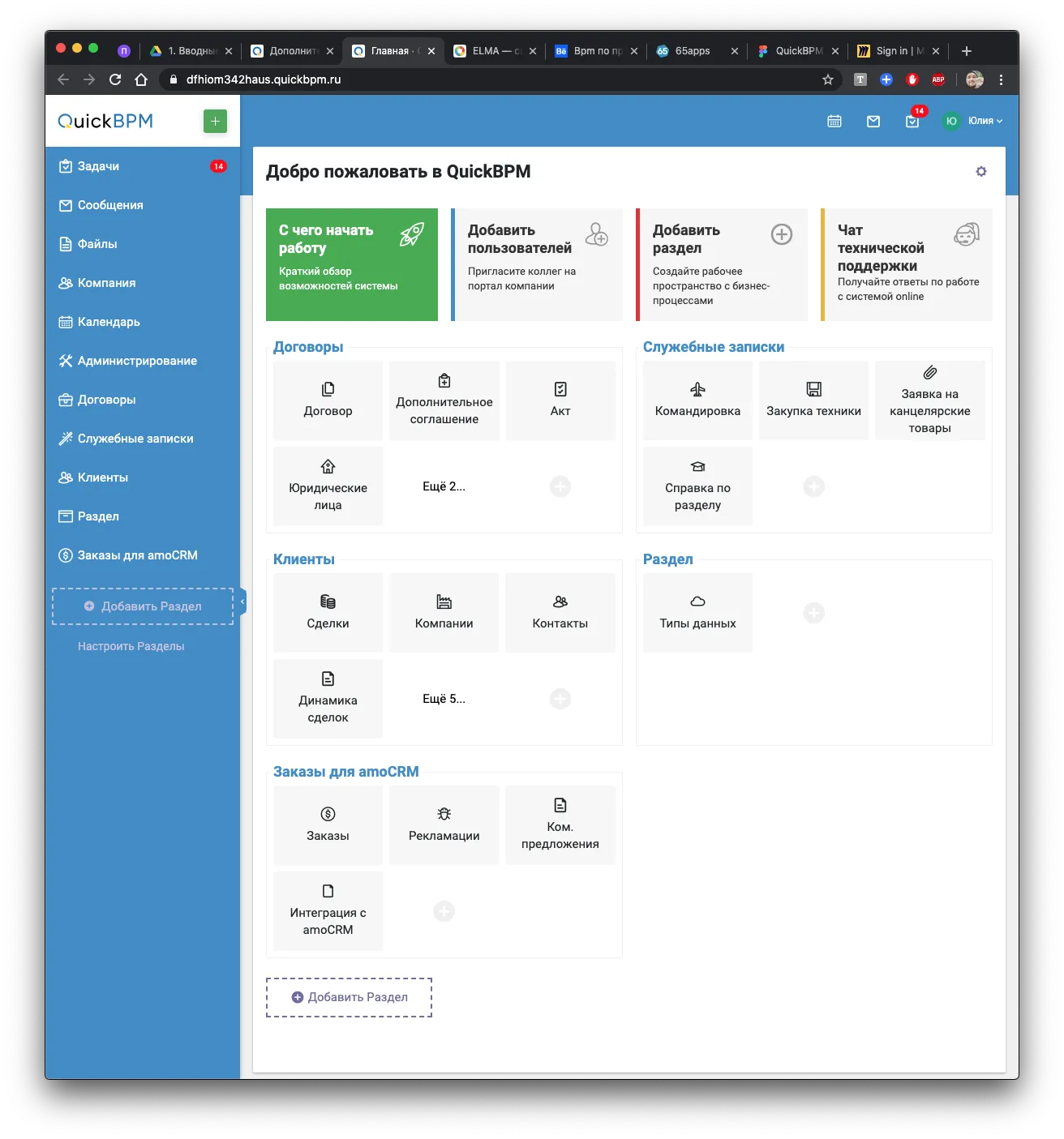Open the Рекламации tile
Screen dimensions: 1064x1139
pyautogui.click(x=444, y=825)
